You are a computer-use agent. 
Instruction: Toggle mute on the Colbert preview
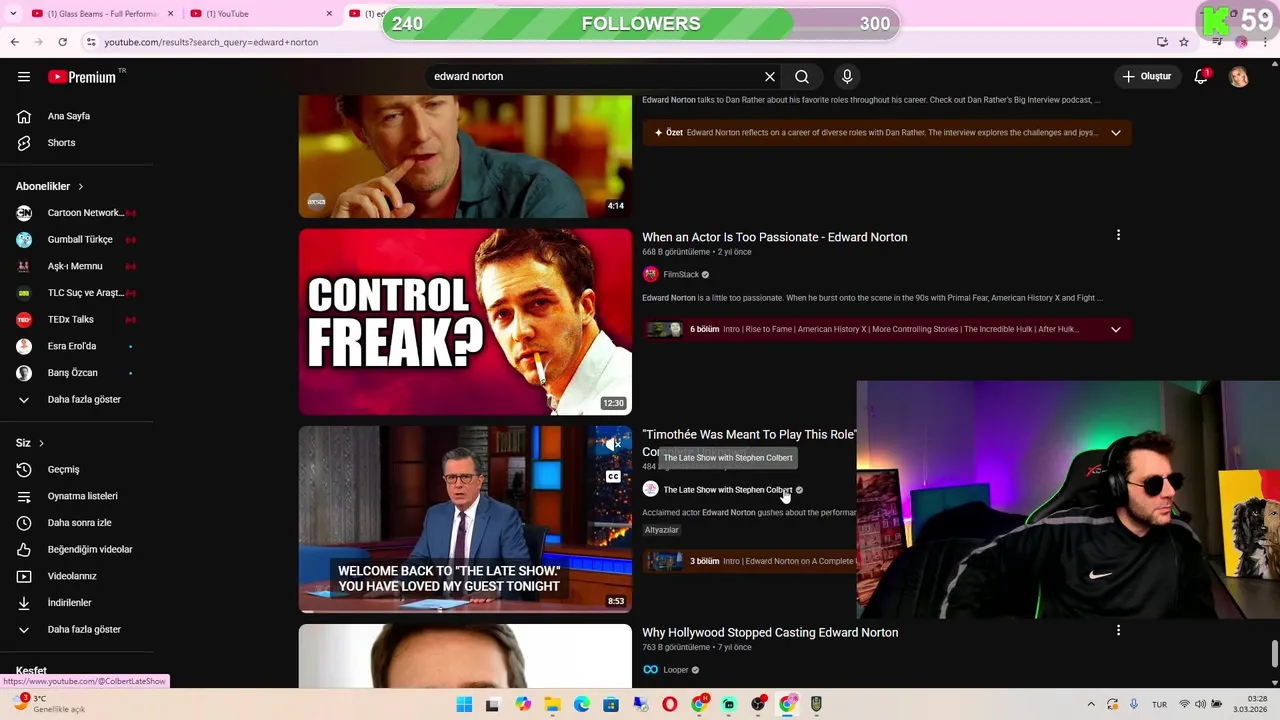613,444
